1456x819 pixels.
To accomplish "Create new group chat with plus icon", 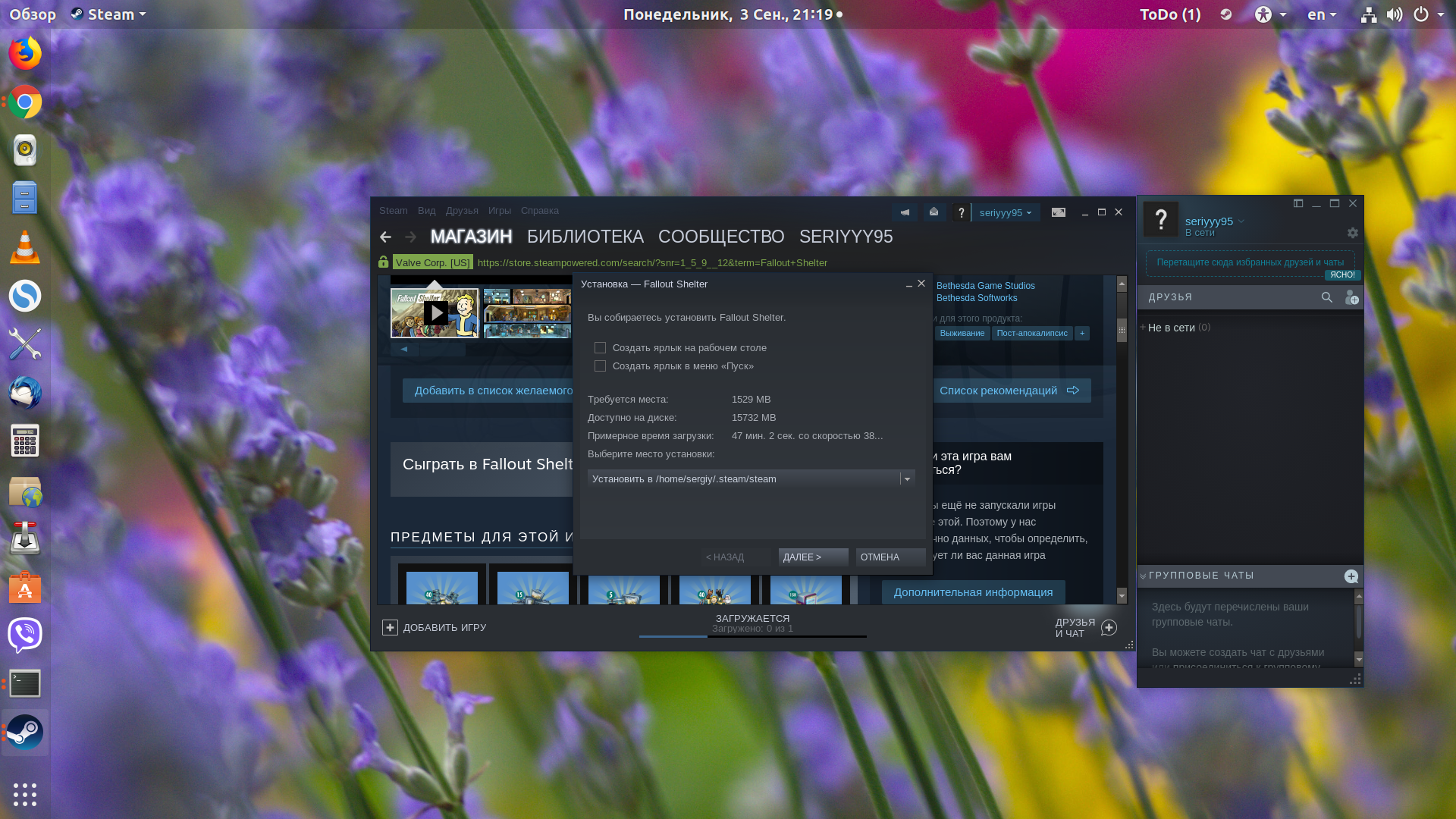I will 1351,576.
